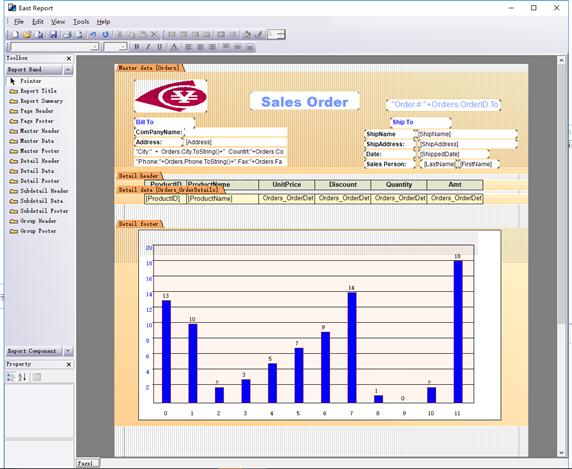Viewport: 572px width, 469px height.
Task: Toggle Bold formatting
Action: [136, 47]
